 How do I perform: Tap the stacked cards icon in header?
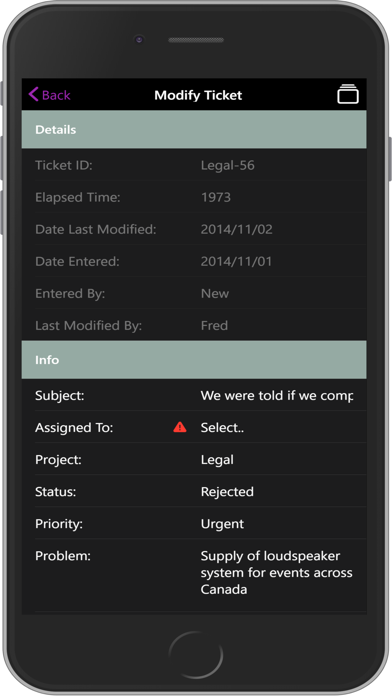coord(348,94)
